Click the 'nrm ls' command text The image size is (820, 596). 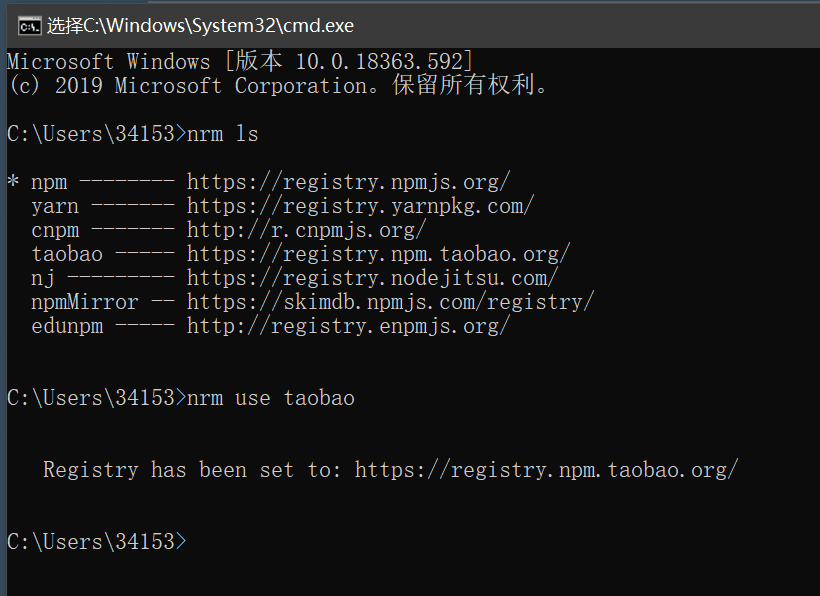pos(223,134)
